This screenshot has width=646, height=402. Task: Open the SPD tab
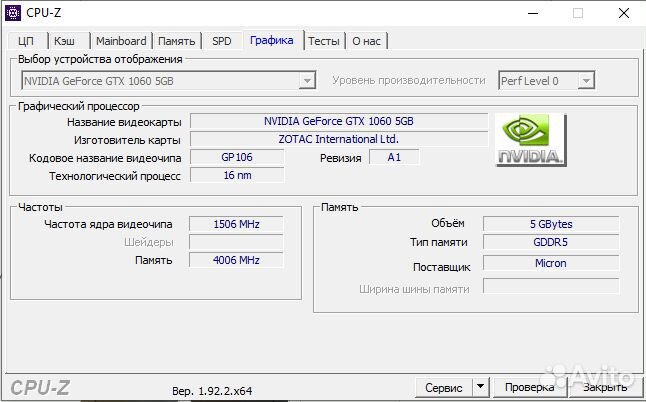222,41
